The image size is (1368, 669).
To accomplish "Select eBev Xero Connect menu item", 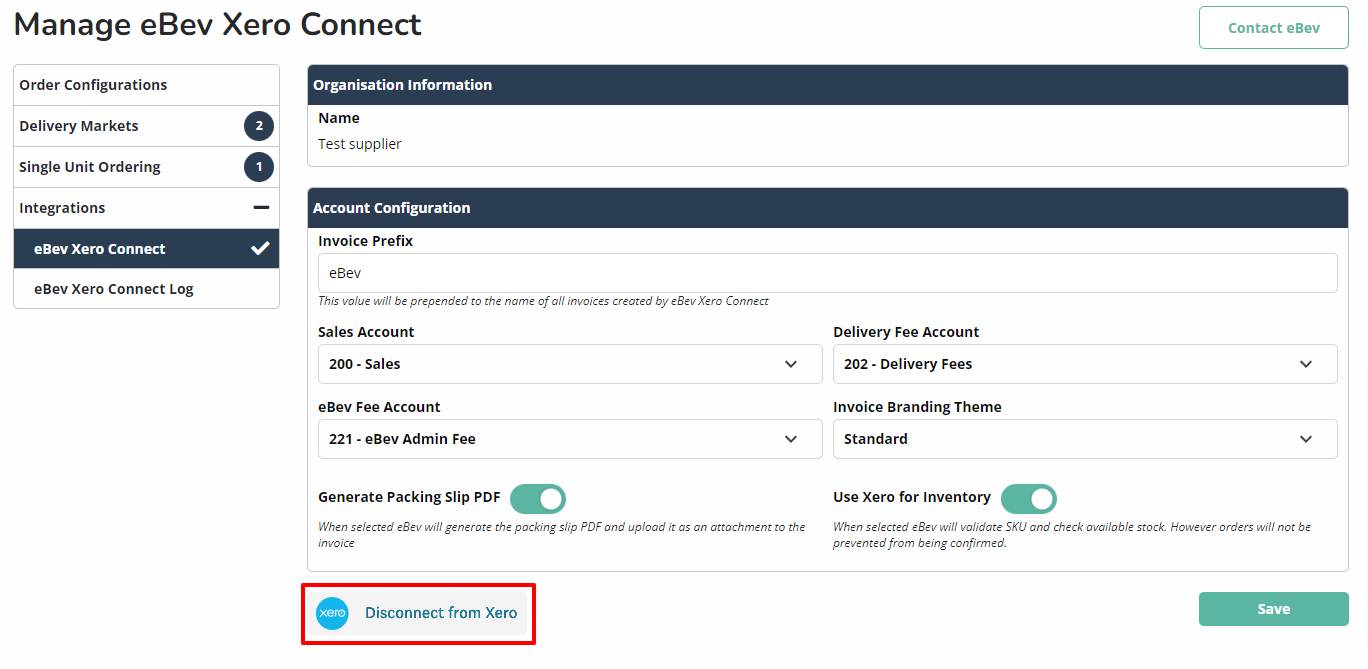I will (146, 249).
